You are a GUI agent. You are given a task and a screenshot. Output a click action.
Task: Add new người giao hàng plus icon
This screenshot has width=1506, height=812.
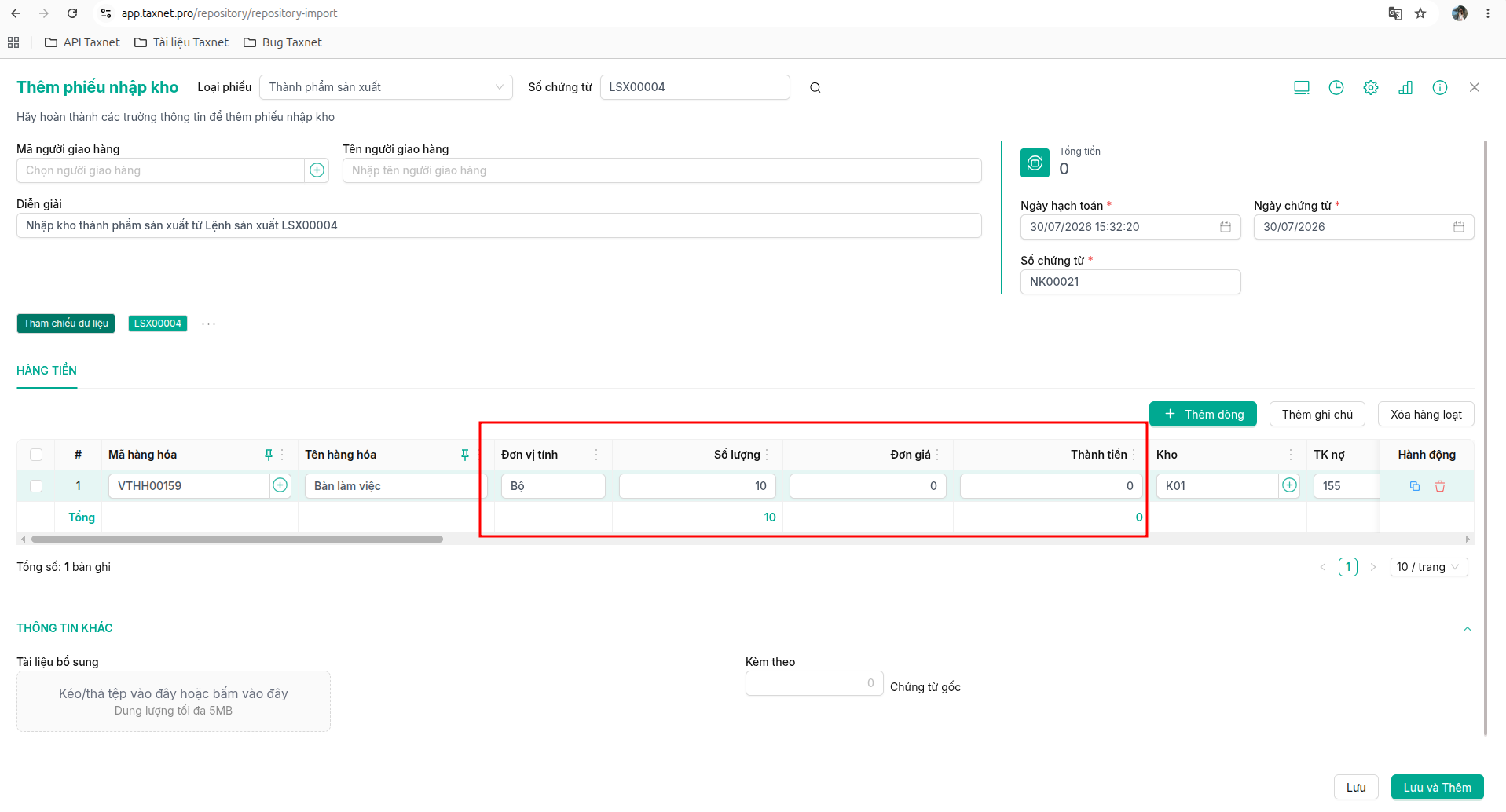pos(317,170)
